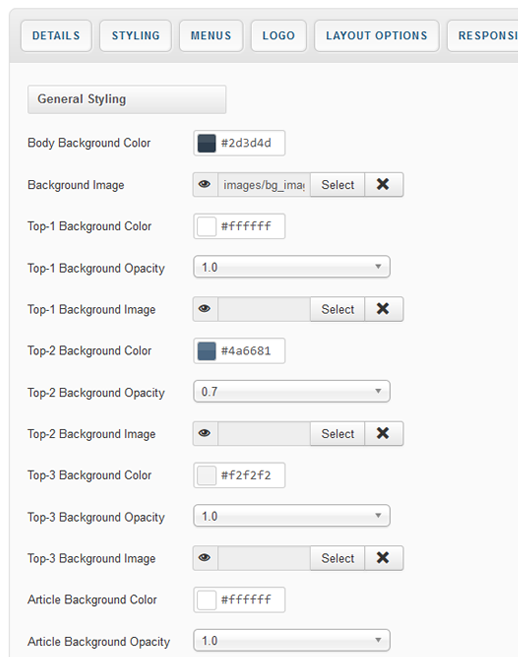Open the Top-2 Background Opacity dropdown
This screenshot has height=657, width=518.
tap(292, 391)
